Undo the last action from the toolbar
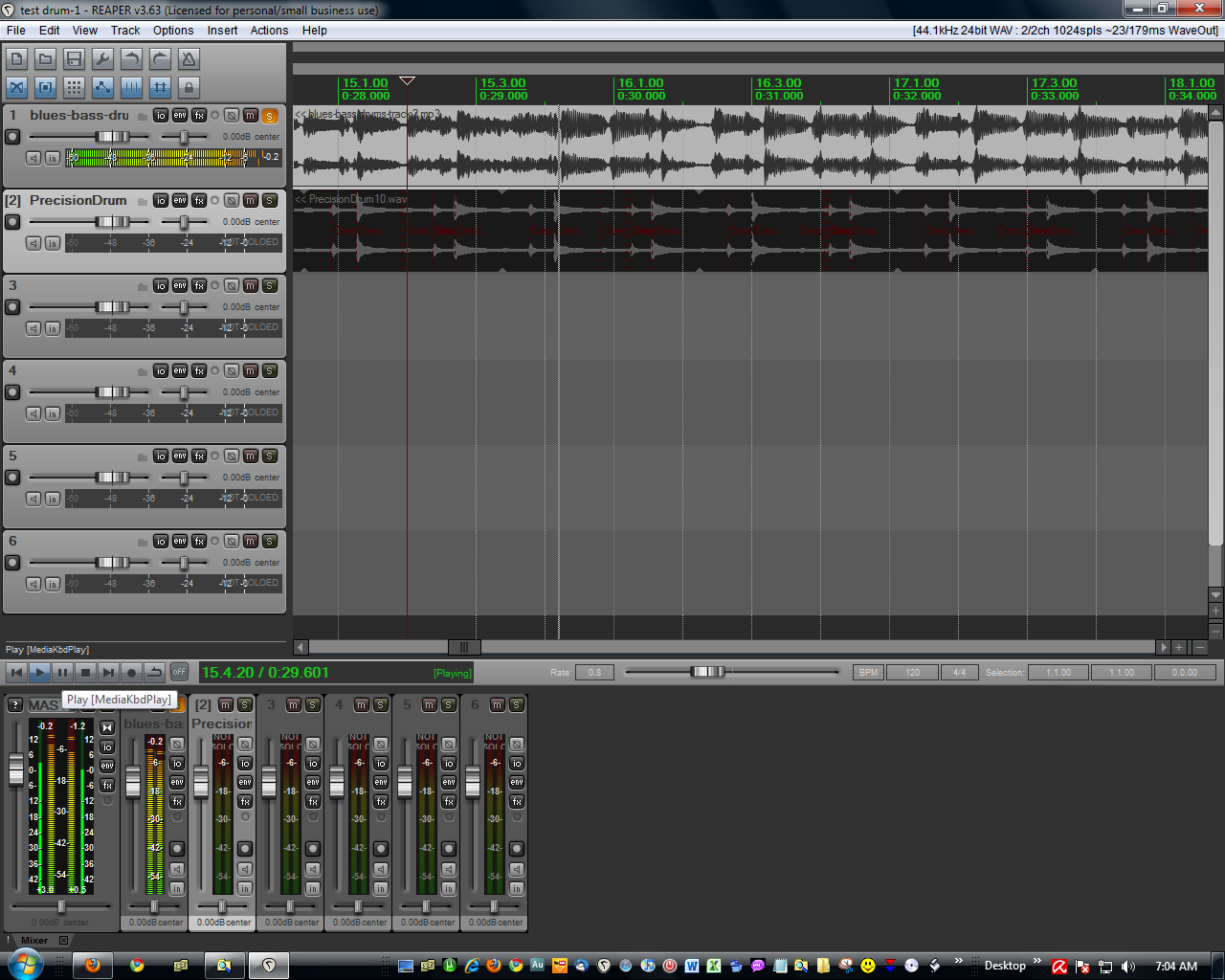 coord(131,59)
